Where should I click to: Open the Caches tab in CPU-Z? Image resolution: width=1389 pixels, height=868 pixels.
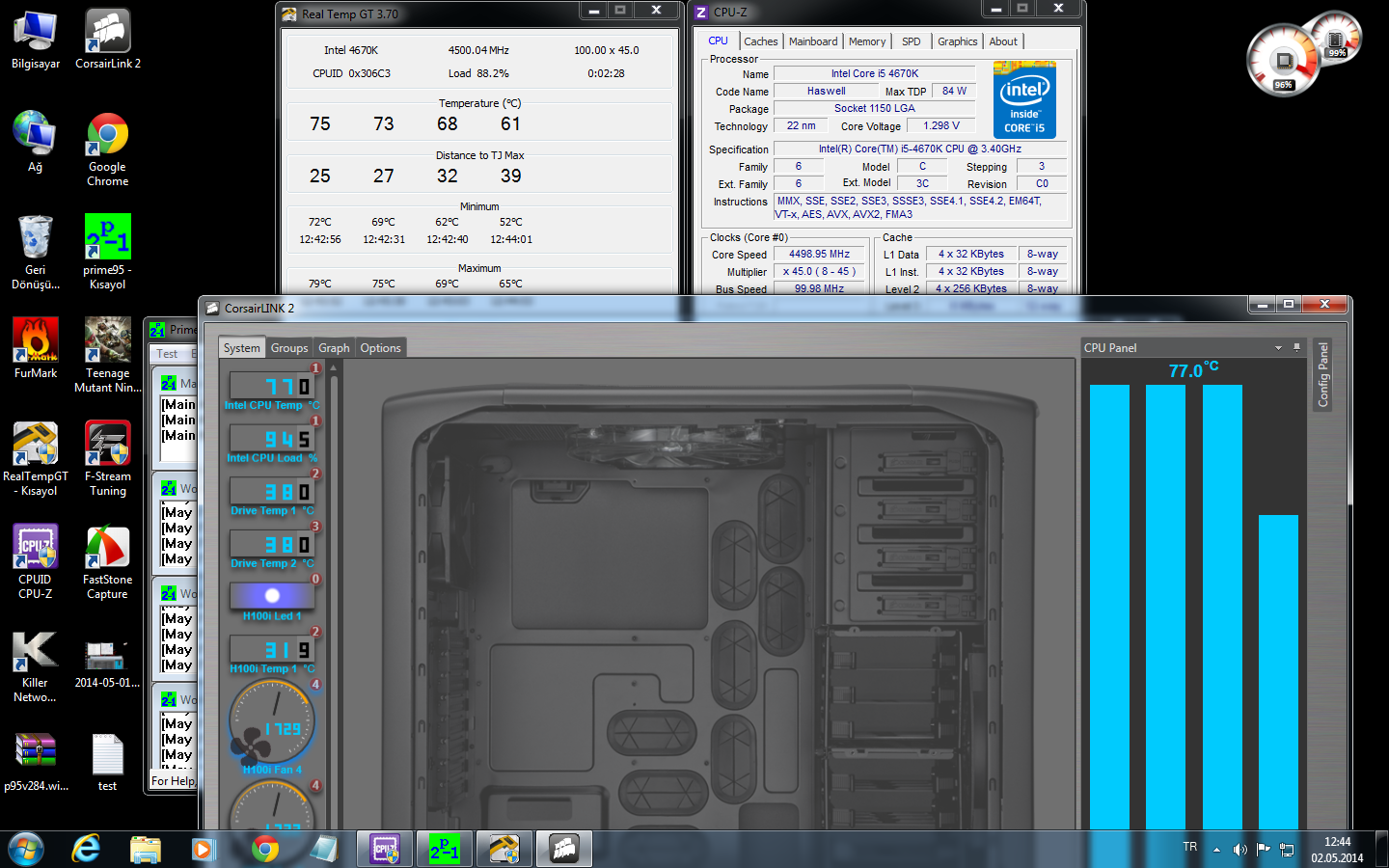coord(760,41)
